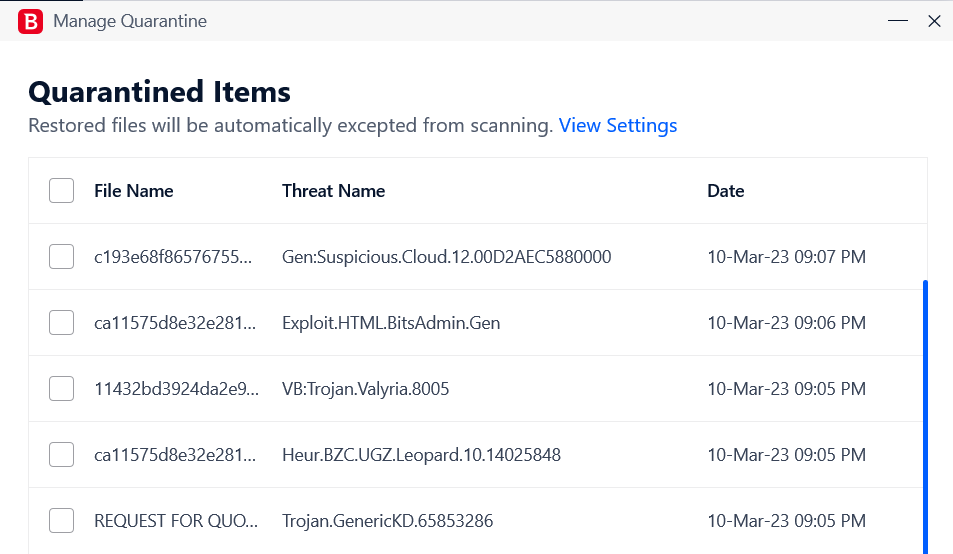Minimize the Manage Quarantine window
953x554 pixels.
point(898,21)
